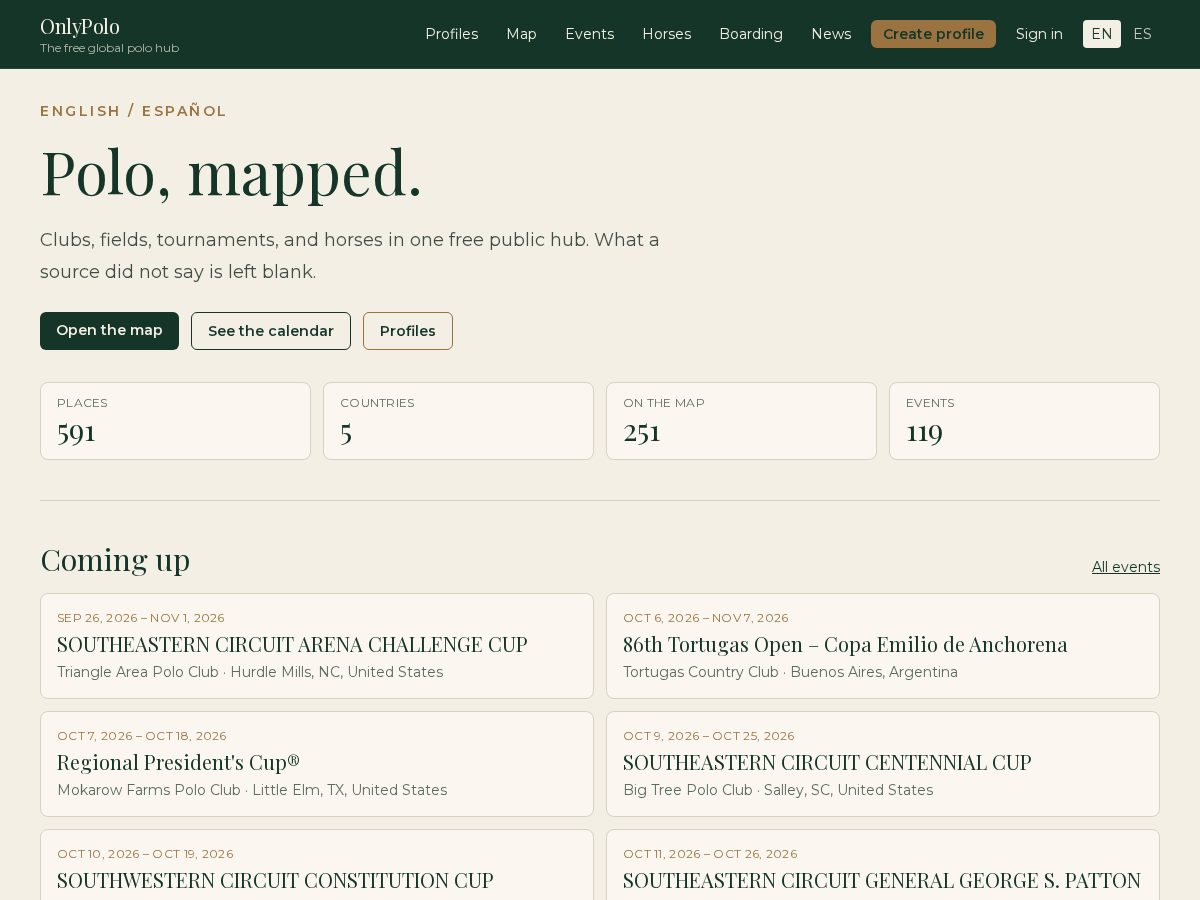Click 'Triangle Area Polo Club' location text
Image resolution: width=1200 pixels, height=900 pixels.
click(138, 672)
